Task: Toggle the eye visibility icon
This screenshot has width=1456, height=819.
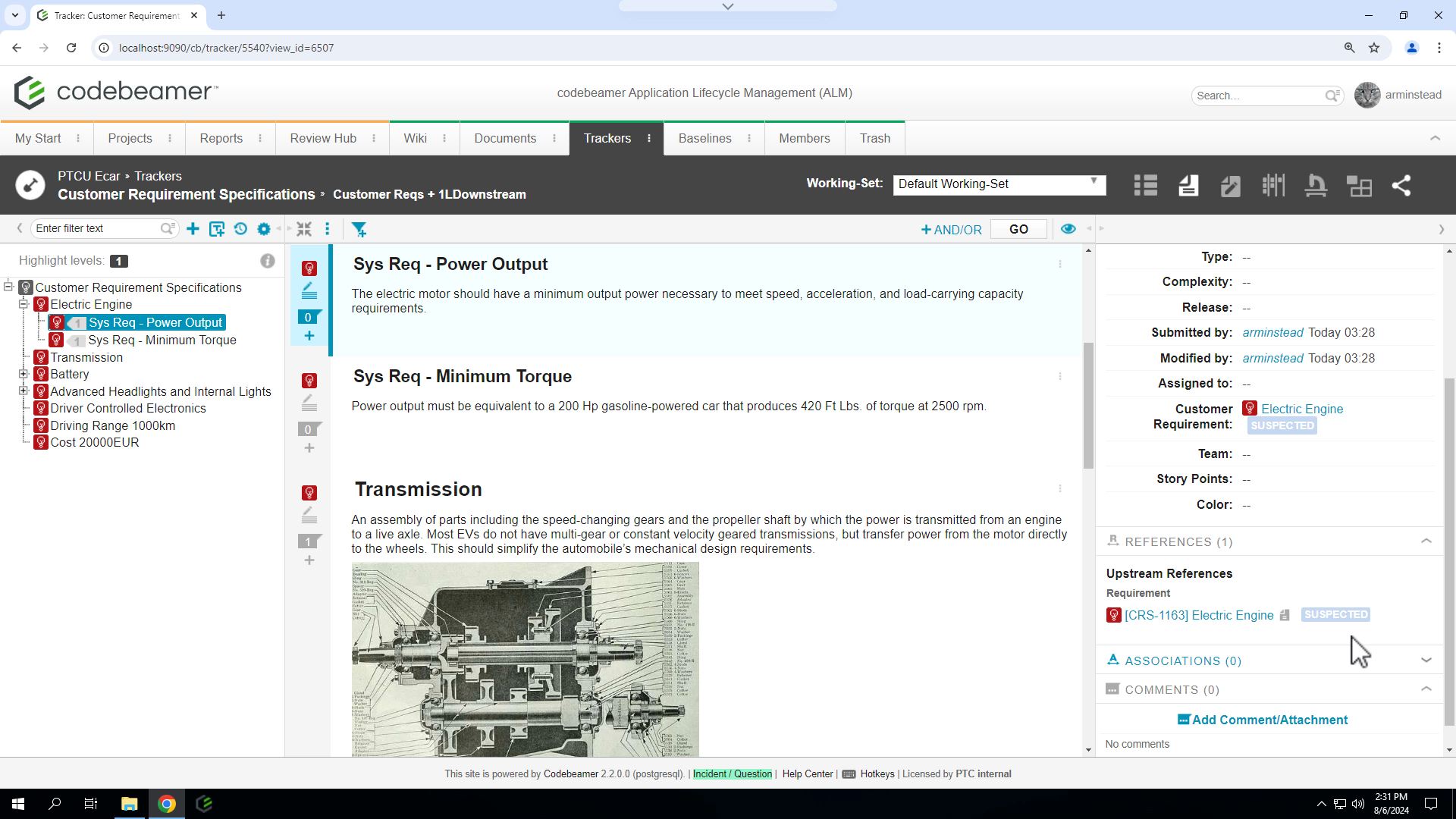Action: click(x=1068, y=229)
